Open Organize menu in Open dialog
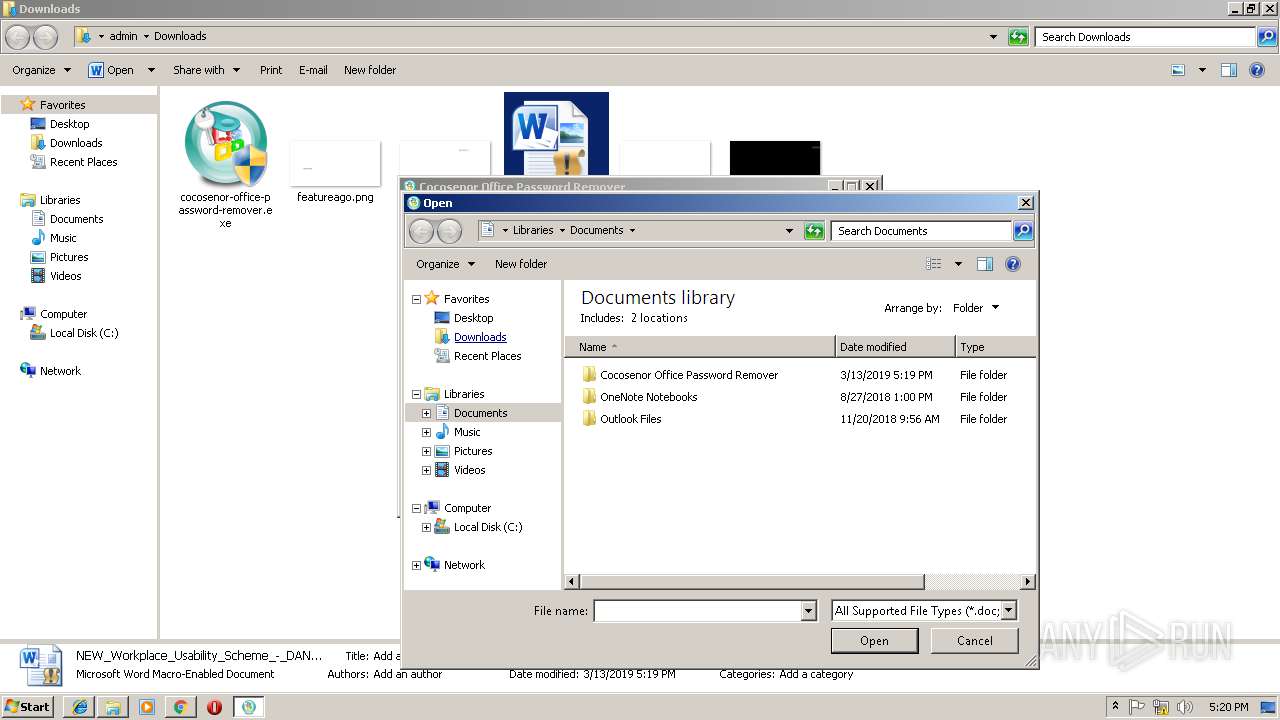The height and width of the screenshot is (720, 1280). point(445,264)
